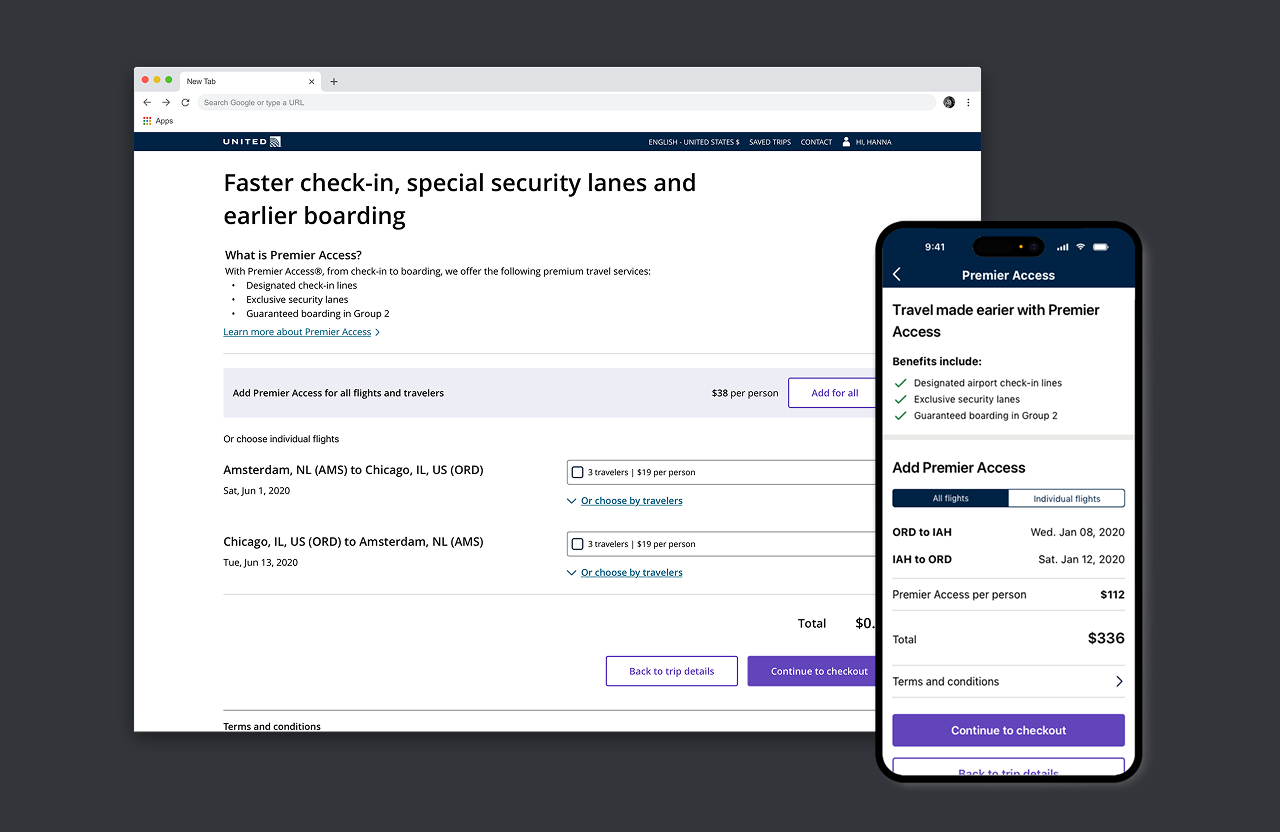Click the desktop Terms and conditions heading
This screenshot has width=1280, height=832.
coord(272,726)
